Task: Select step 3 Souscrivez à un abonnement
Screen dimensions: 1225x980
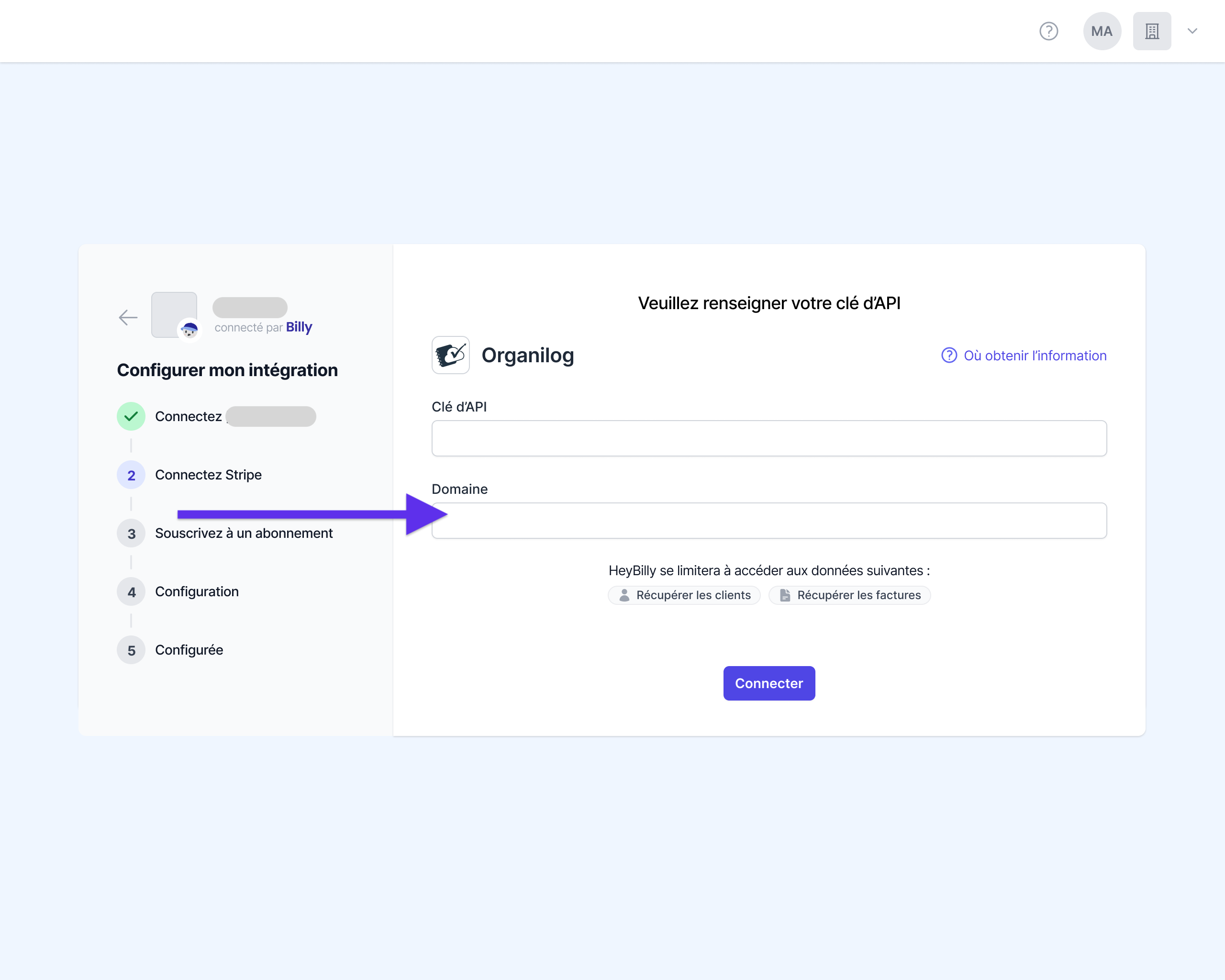Action: point(225,534)
